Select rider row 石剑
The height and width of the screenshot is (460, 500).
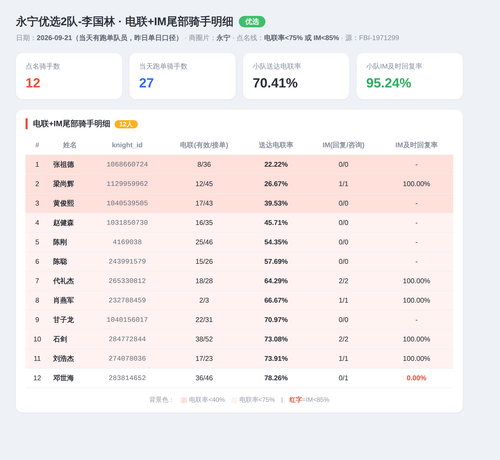pyautogui.click(x=239, y=339)
